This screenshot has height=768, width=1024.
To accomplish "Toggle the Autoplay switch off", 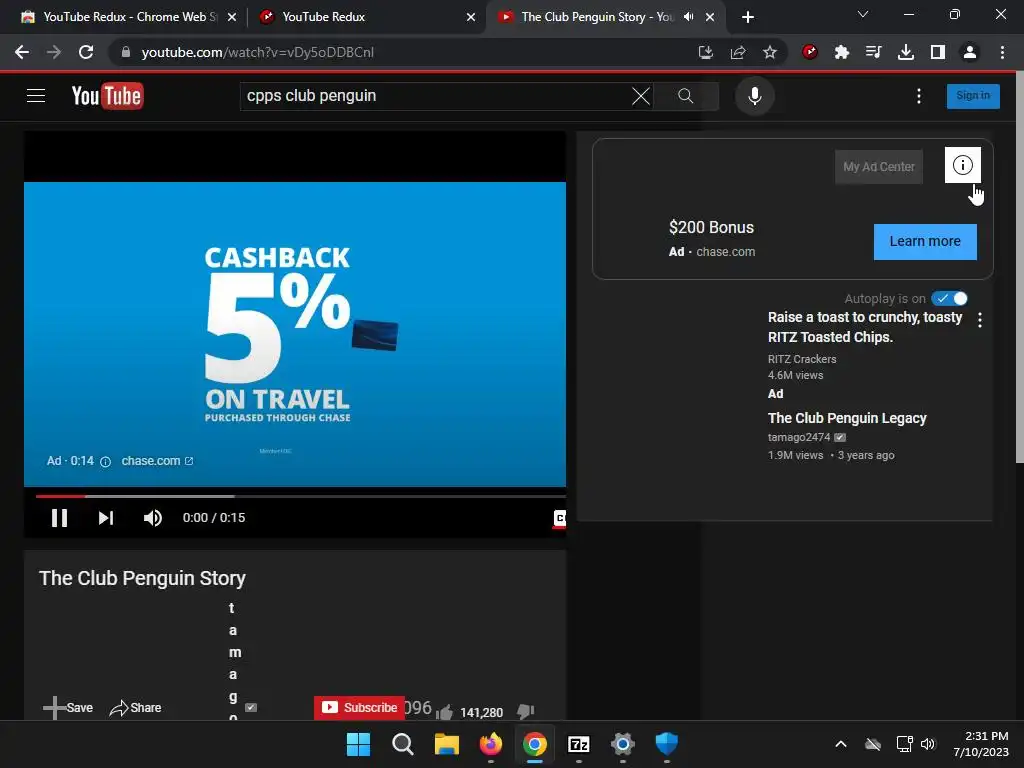I will [x=949, y=298].
